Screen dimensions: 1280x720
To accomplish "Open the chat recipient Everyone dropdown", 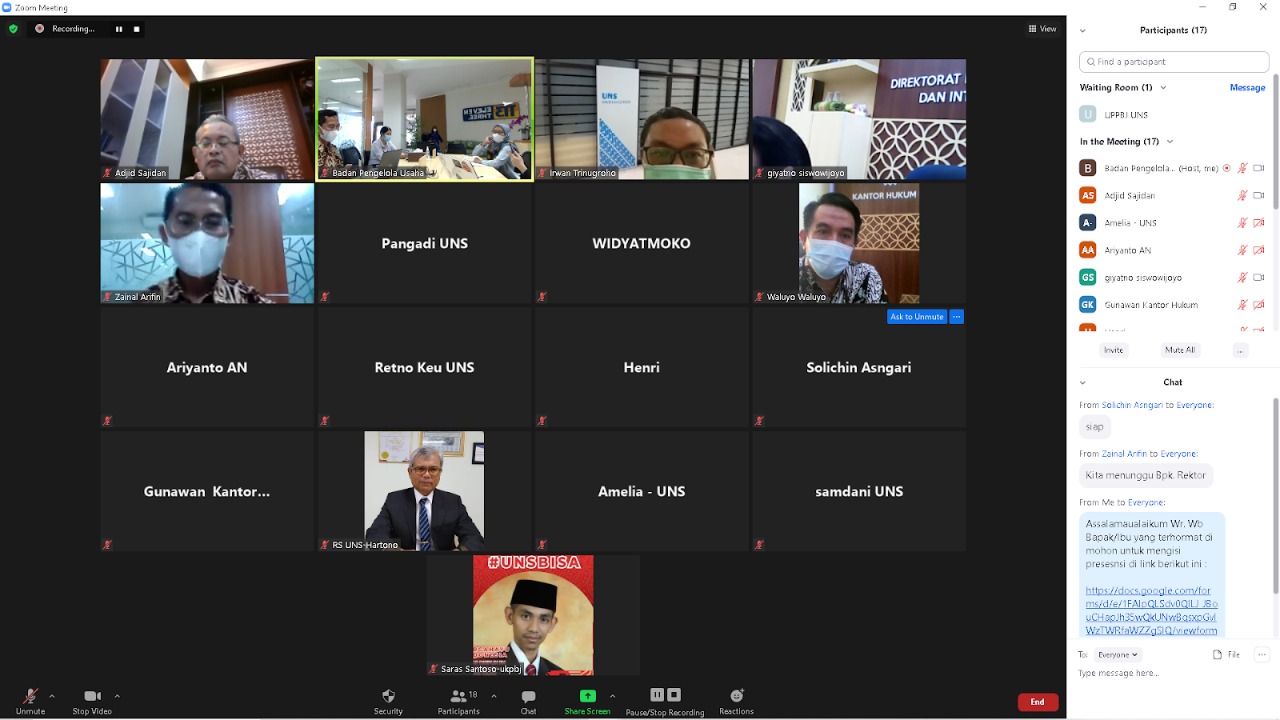I will (x=1116, y=655).
